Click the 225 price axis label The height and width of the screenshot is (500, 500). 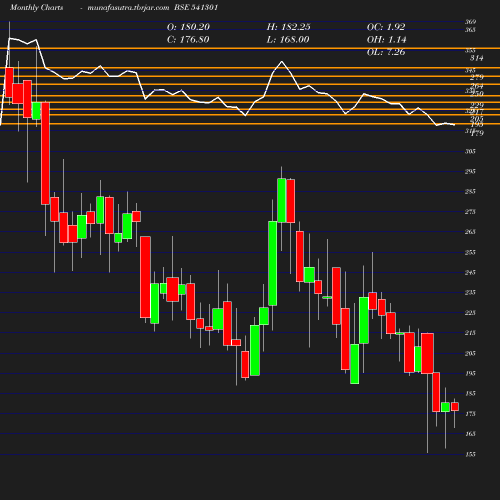point(470,313)
